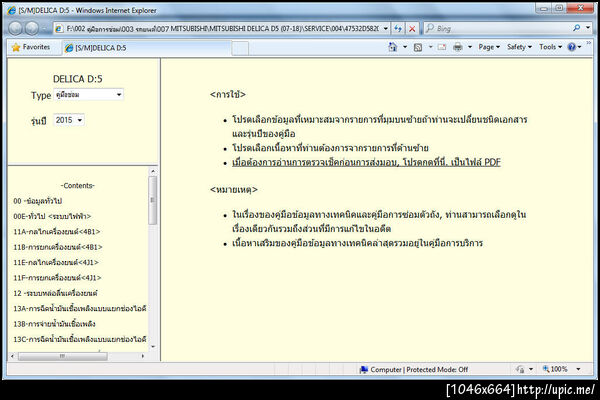Viewport: 600px width, 400px height.
Task: Open contents item 11F engine overhaul 4J1
Action: pyautogui.click(x=57, y=278)
